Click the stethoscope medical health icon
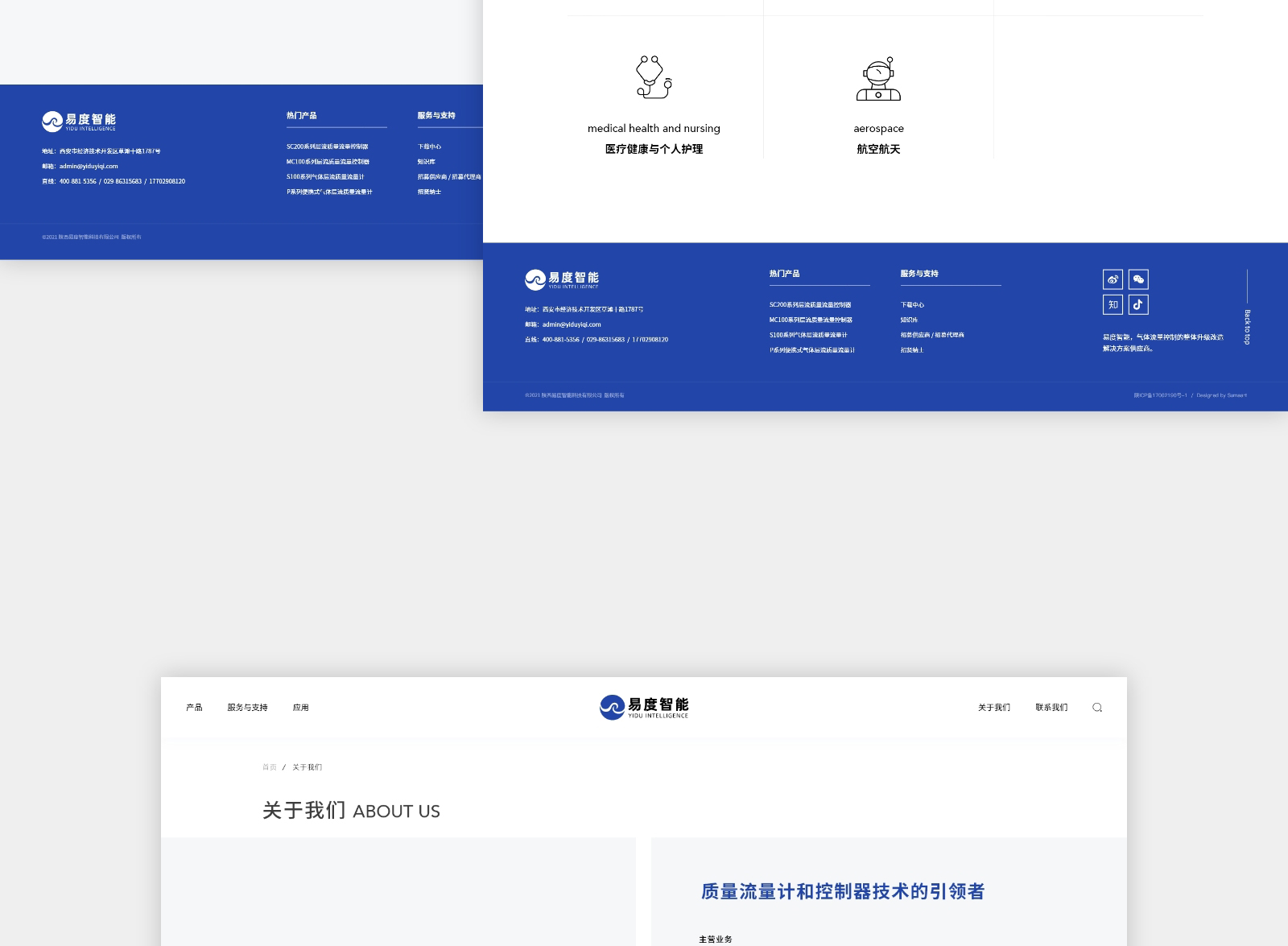This screenshot has height=946, width=1288. point(654,77)
